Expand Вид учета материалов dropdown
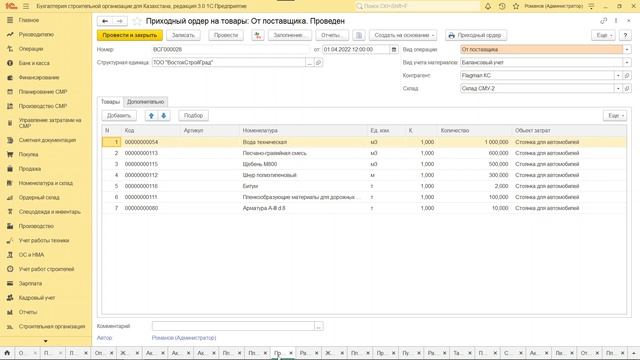 [627, 62]
